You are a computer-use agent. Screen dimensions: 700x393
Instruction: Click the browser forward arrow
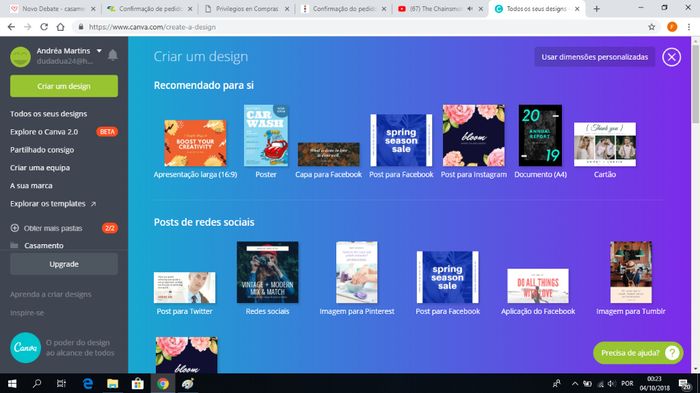pos(28,27)
